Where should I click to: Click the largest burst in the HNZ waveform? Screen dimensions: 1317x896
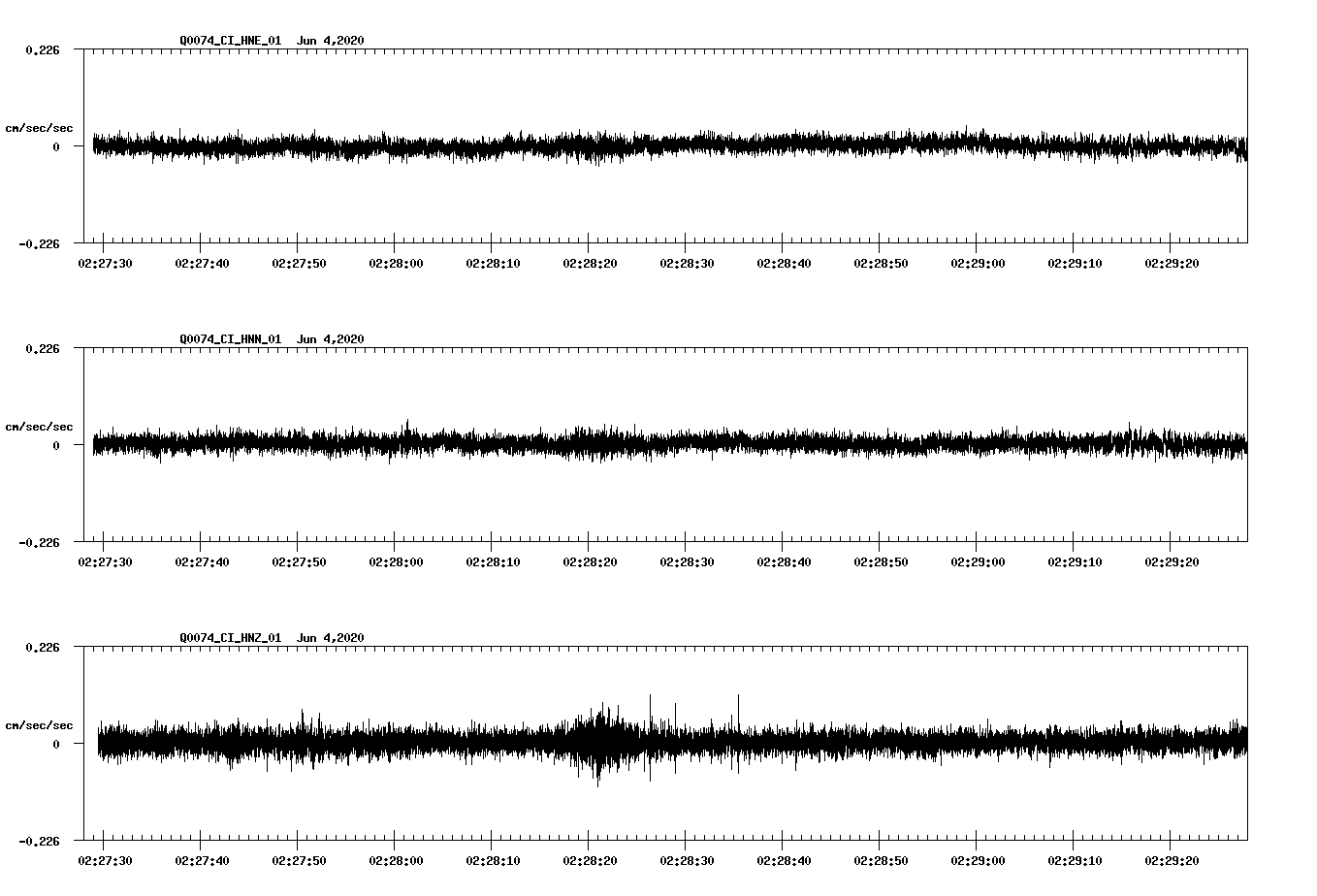point(598,744)
